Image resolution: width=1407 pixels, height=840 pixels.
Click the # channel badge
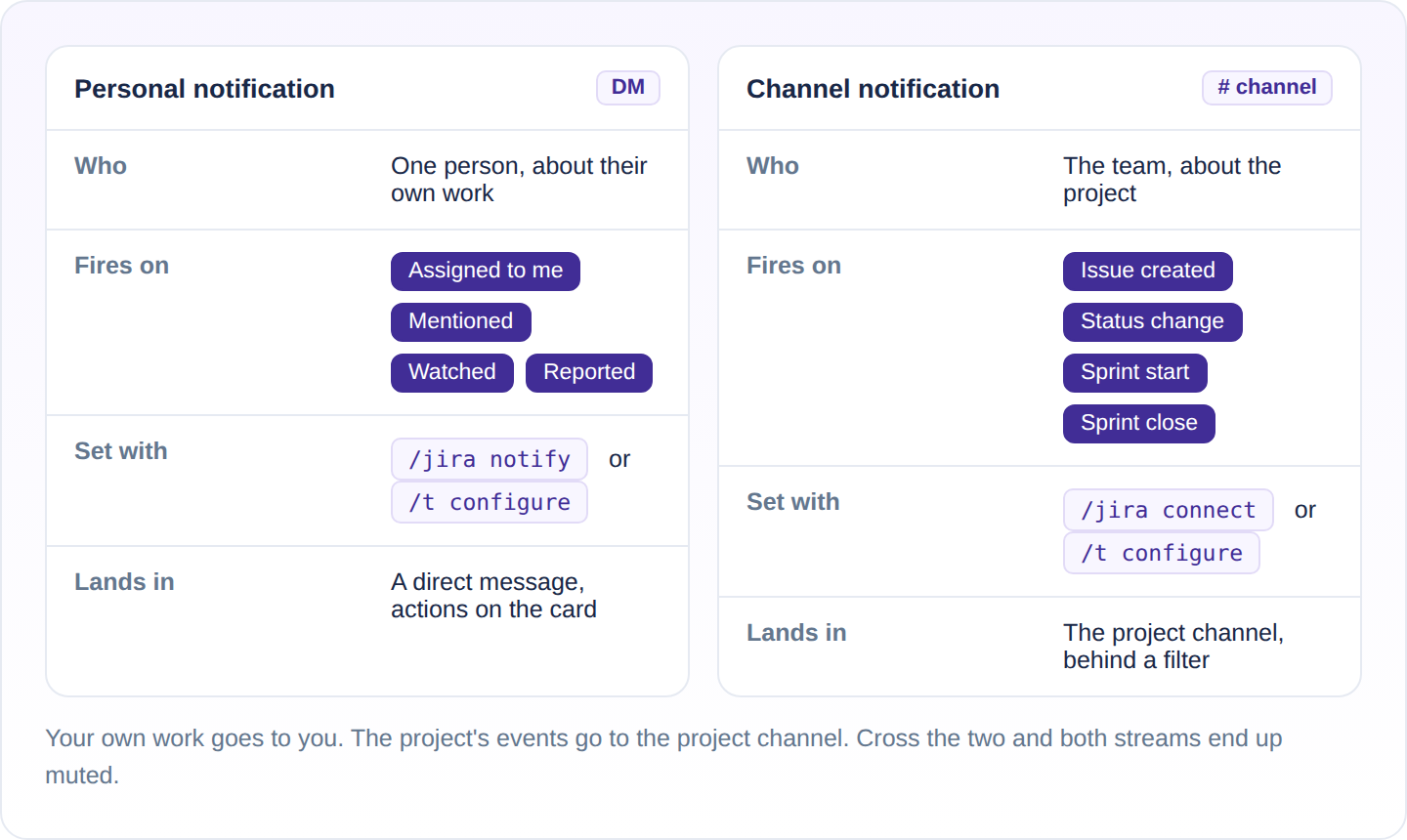(x=1267, y=88)
